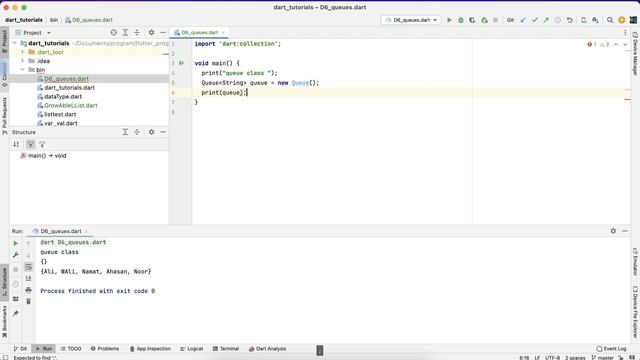Open the search everywhere magnifier

pyautogui.click(x=610, y=20)
